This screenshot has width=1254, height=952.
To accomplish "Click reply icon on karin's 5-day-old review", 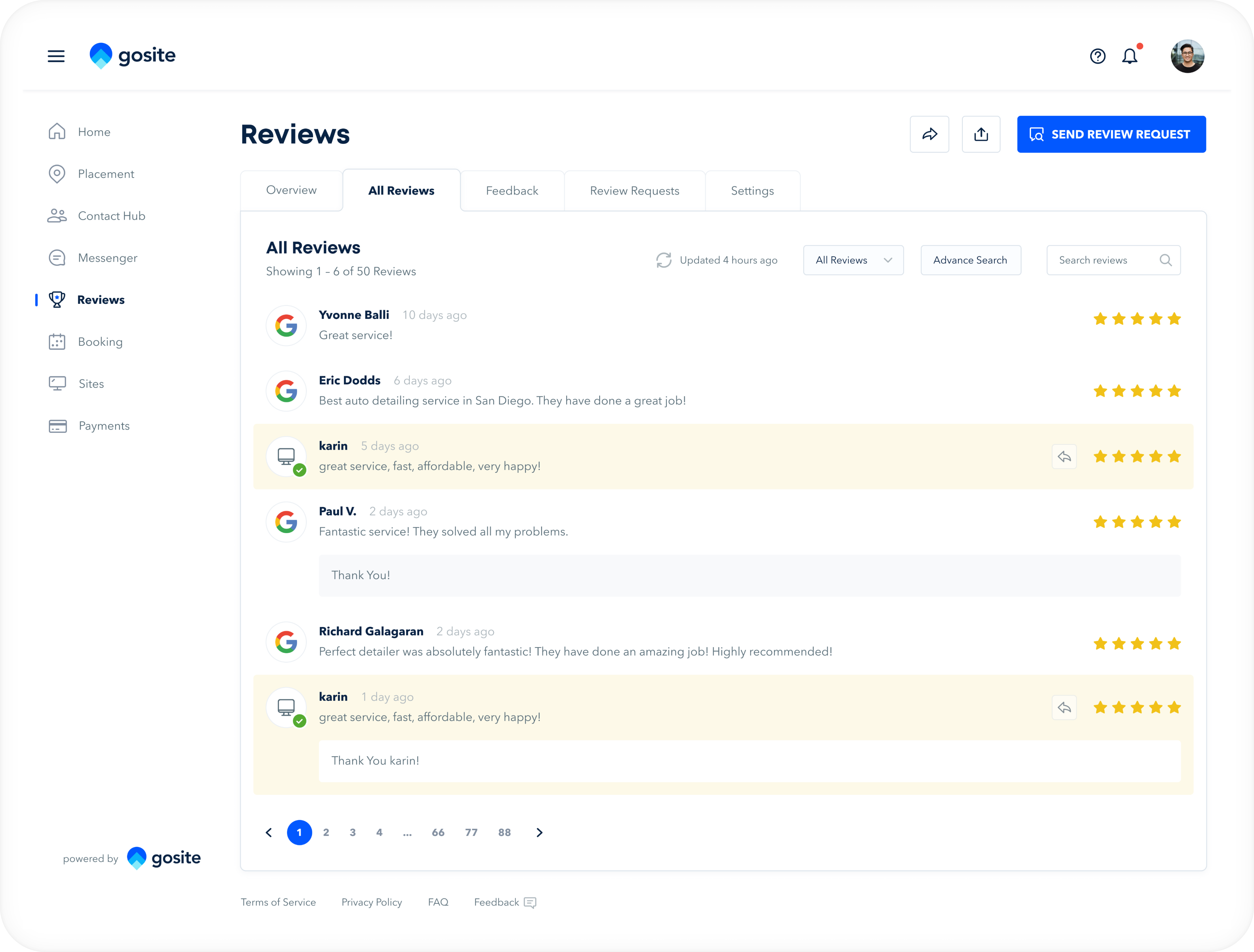I will pyautogui.click(x=1064, y=457).
